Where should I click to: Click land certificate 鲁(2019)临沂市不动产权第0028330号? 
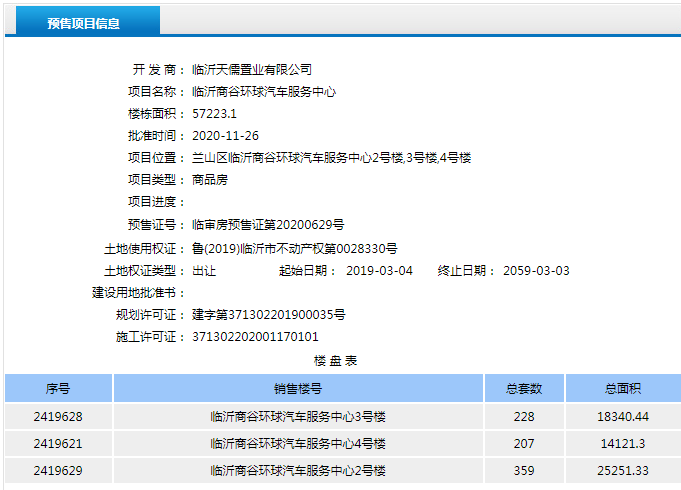point(294,248)
